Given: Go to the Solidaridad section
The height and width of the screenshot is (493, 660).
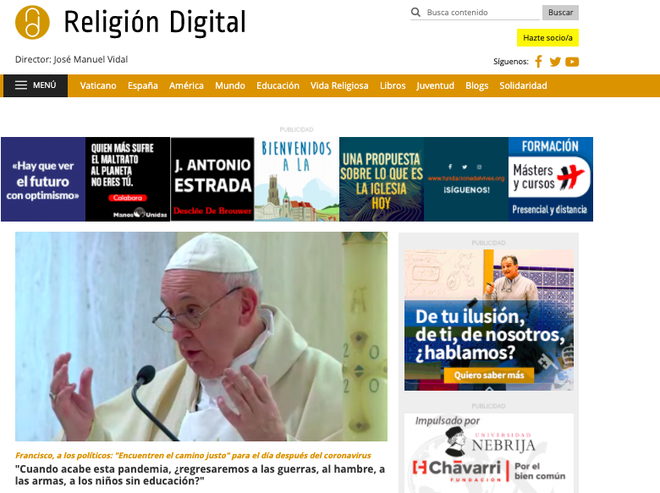Looking at the screenshot, I should click(523, 86).
